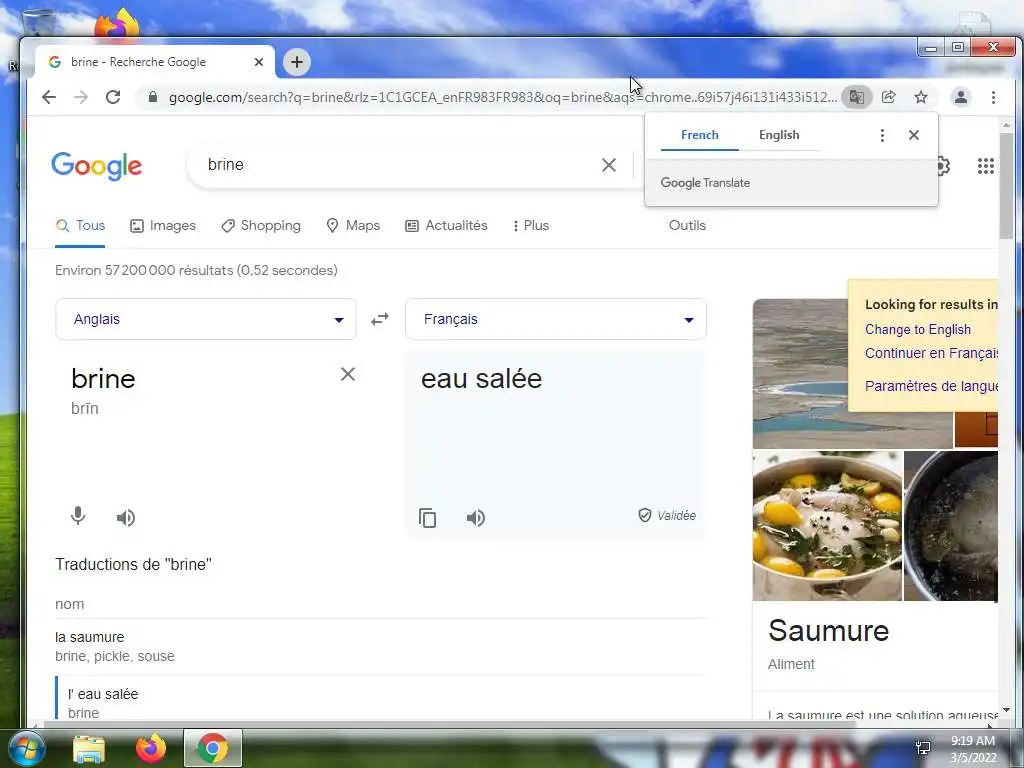The image size is (1024, 768).
Task: Click the network tray icon
Action: [923, 748]
